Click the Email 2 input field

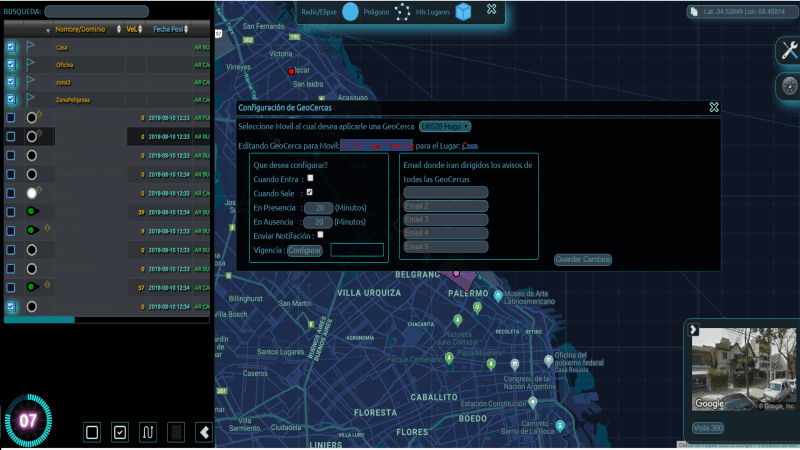coord(445,206)
